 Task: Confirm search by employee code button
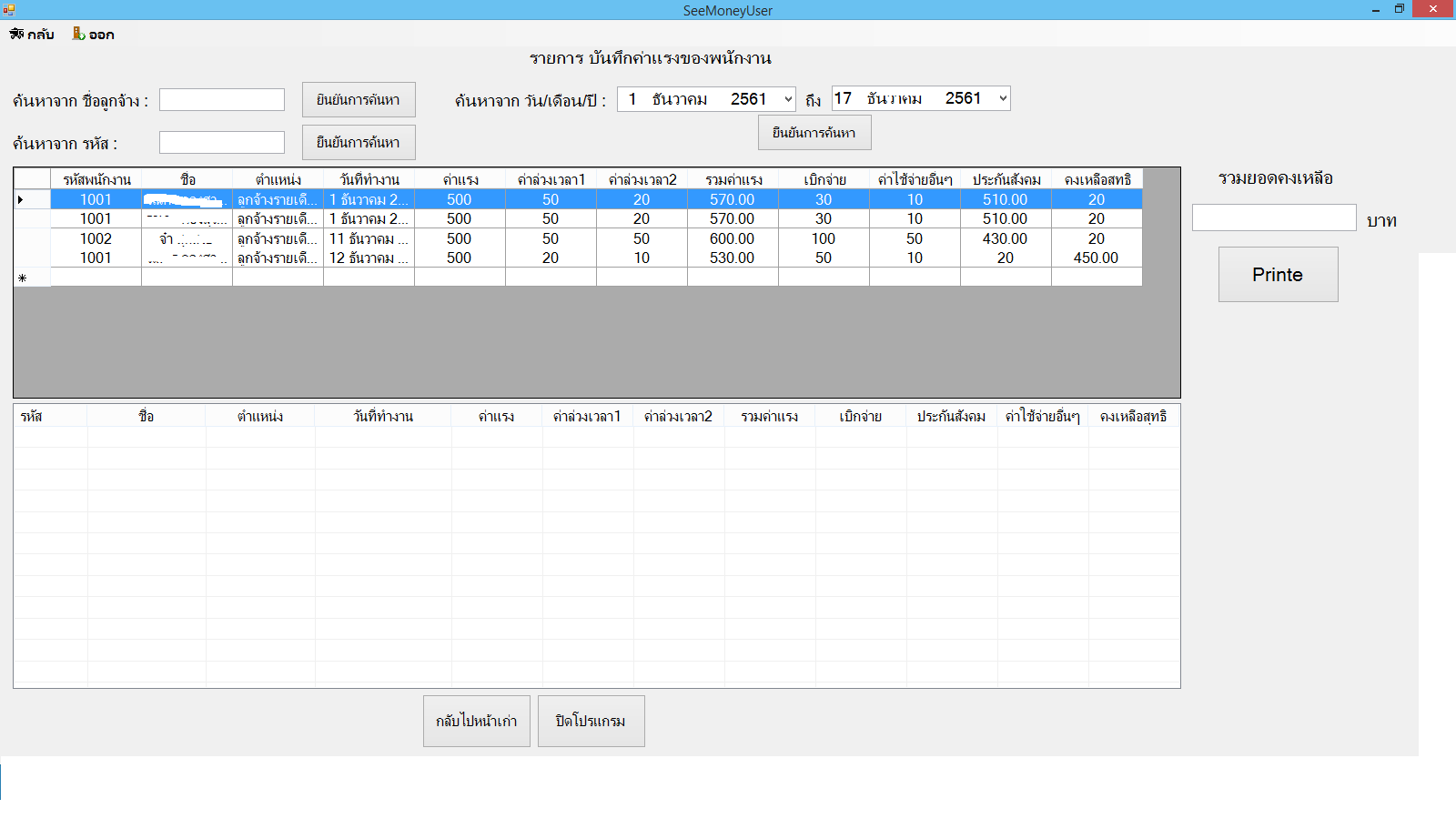pyautogui.click(x=359, y=143)
